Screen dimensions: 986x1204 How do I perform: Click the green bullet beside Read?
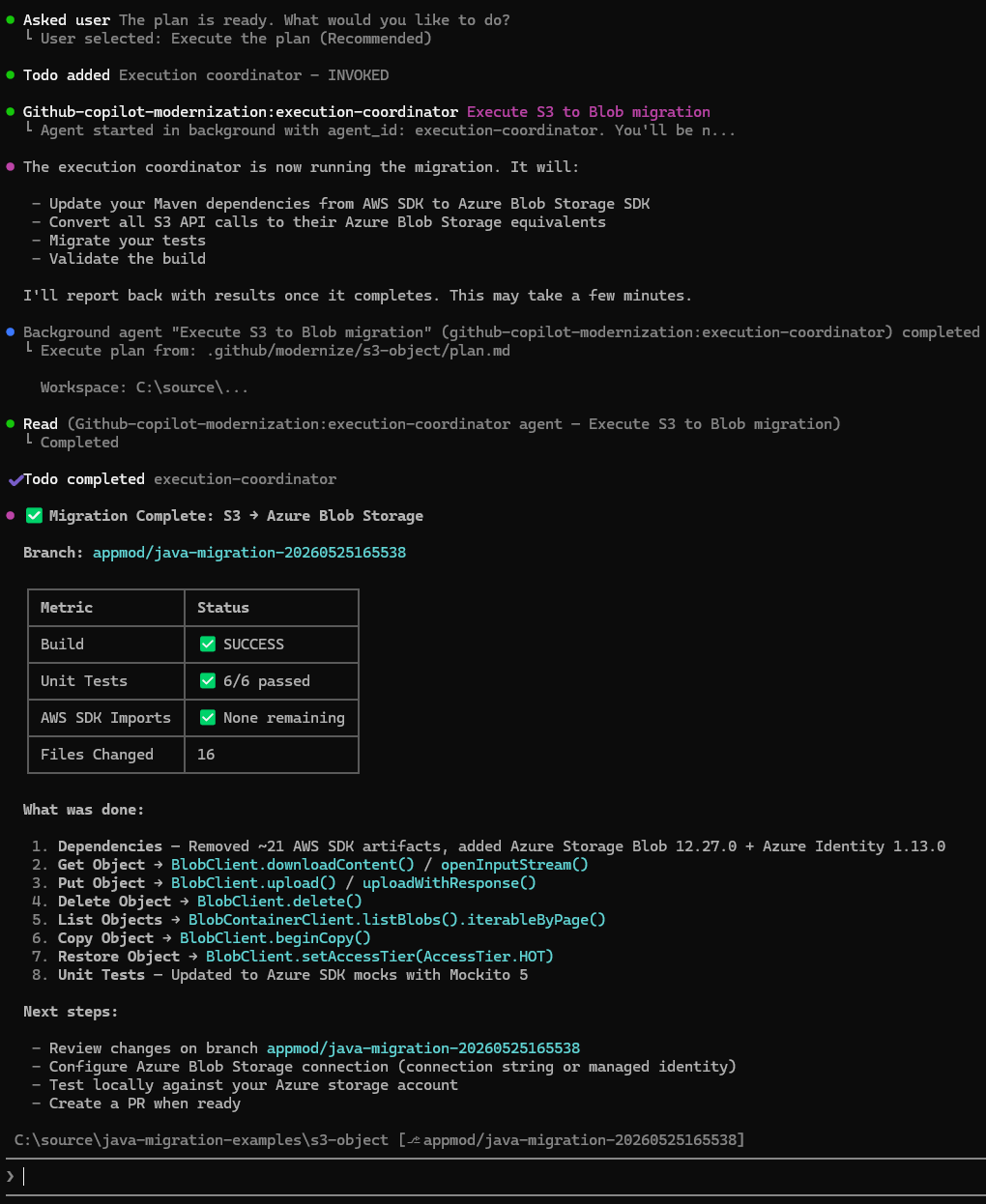[x=11, y=424]
